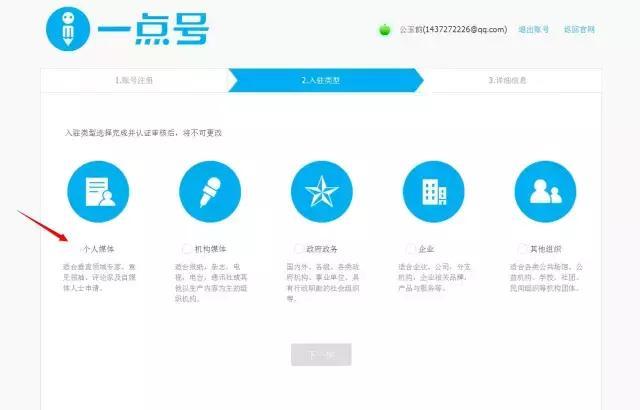The height and width of the screenshot is (410, 640).
Task: Select the 其他组织 people icon
Action: (x=545, y=192)
